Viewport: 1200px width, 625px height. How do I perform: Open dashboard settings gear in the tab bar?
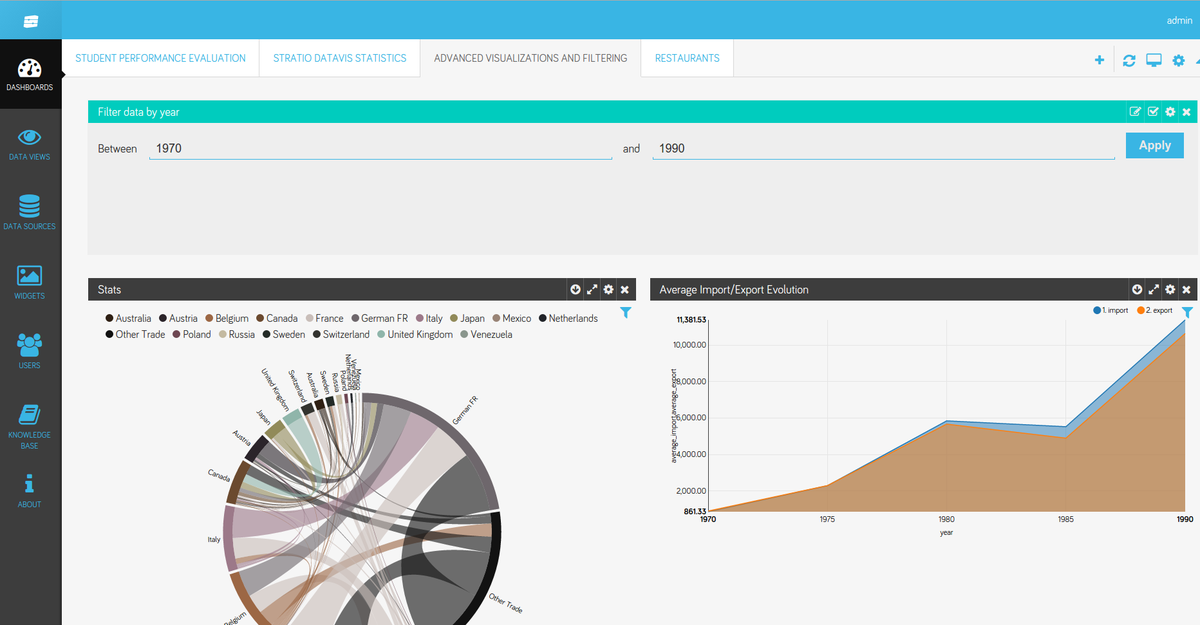(x=1179, y=60)
